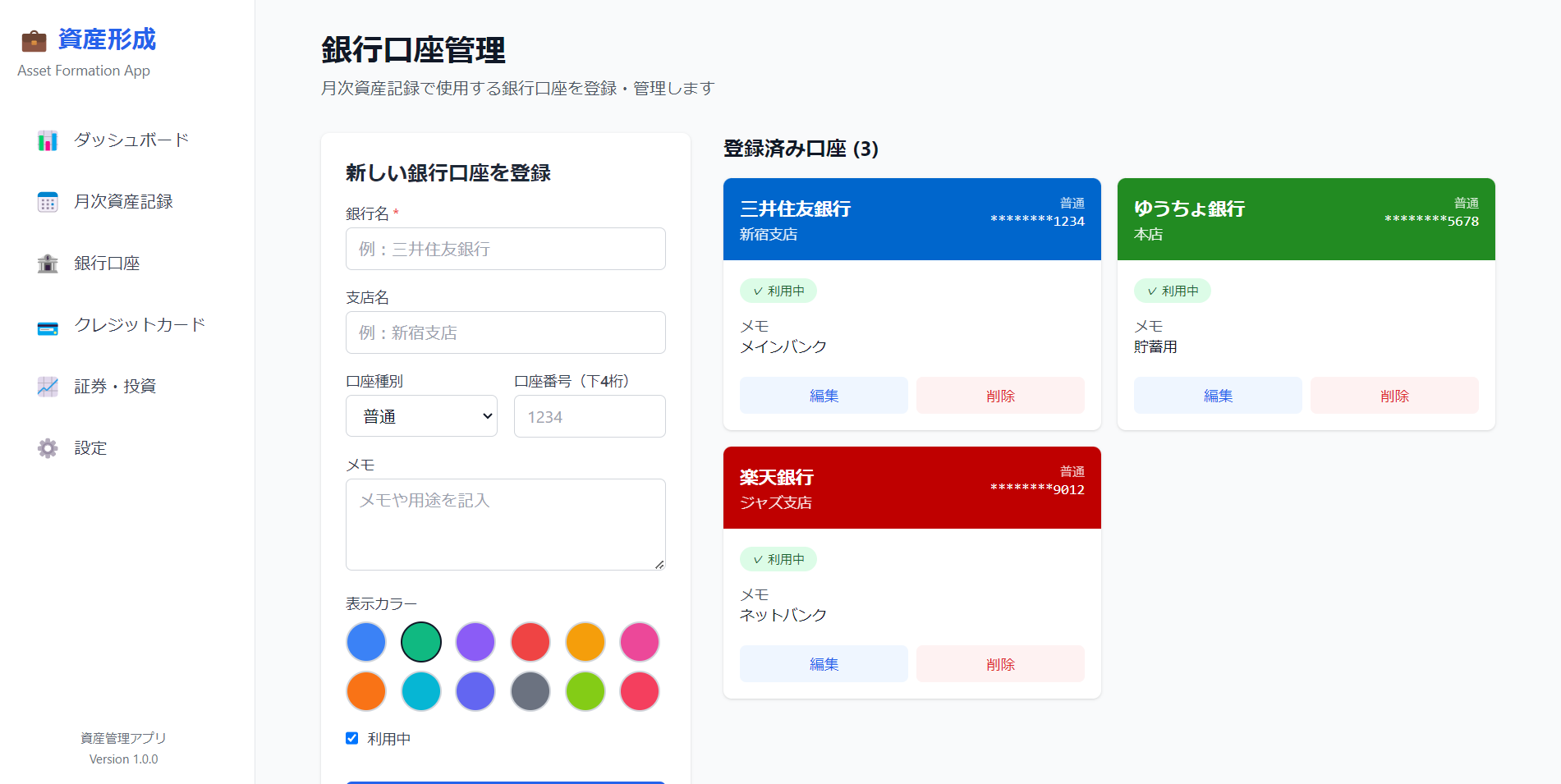Click 削除 on the ゆうちょ銀行 card
Viewport: 1561px width, 784px height.
coord(1394,395)
